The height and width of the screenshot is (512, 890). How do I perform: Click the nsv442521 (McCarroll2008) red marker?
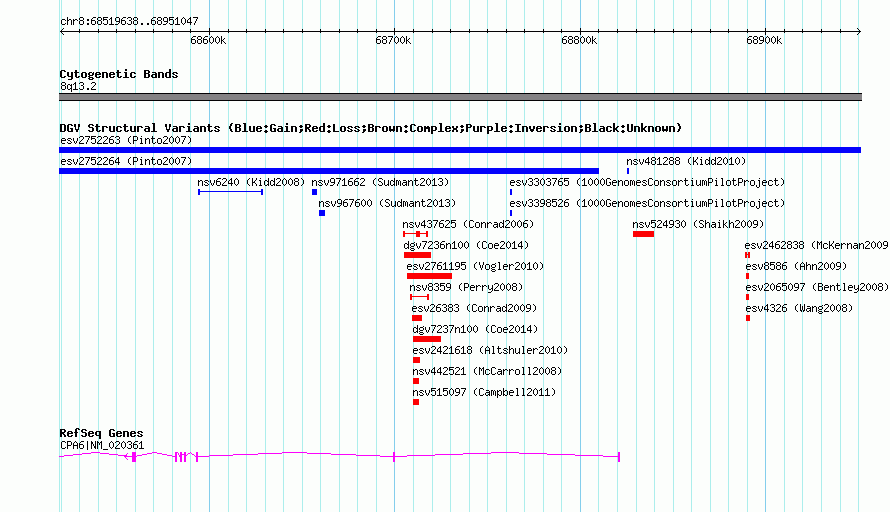click(x=416, y=381)
